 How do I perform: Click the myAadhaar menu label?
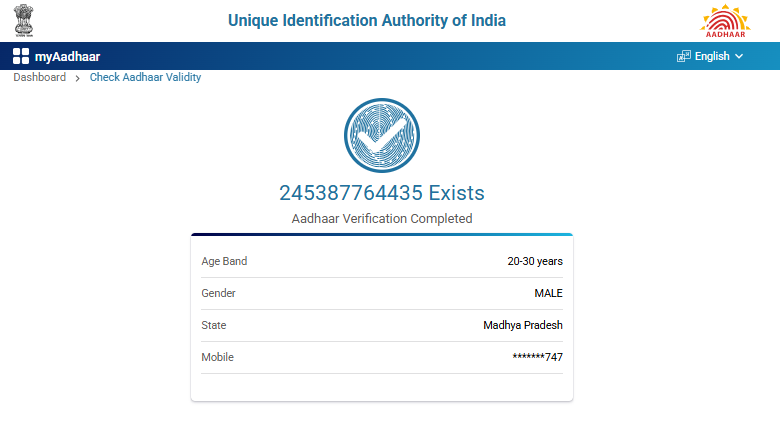coord(67,57)
